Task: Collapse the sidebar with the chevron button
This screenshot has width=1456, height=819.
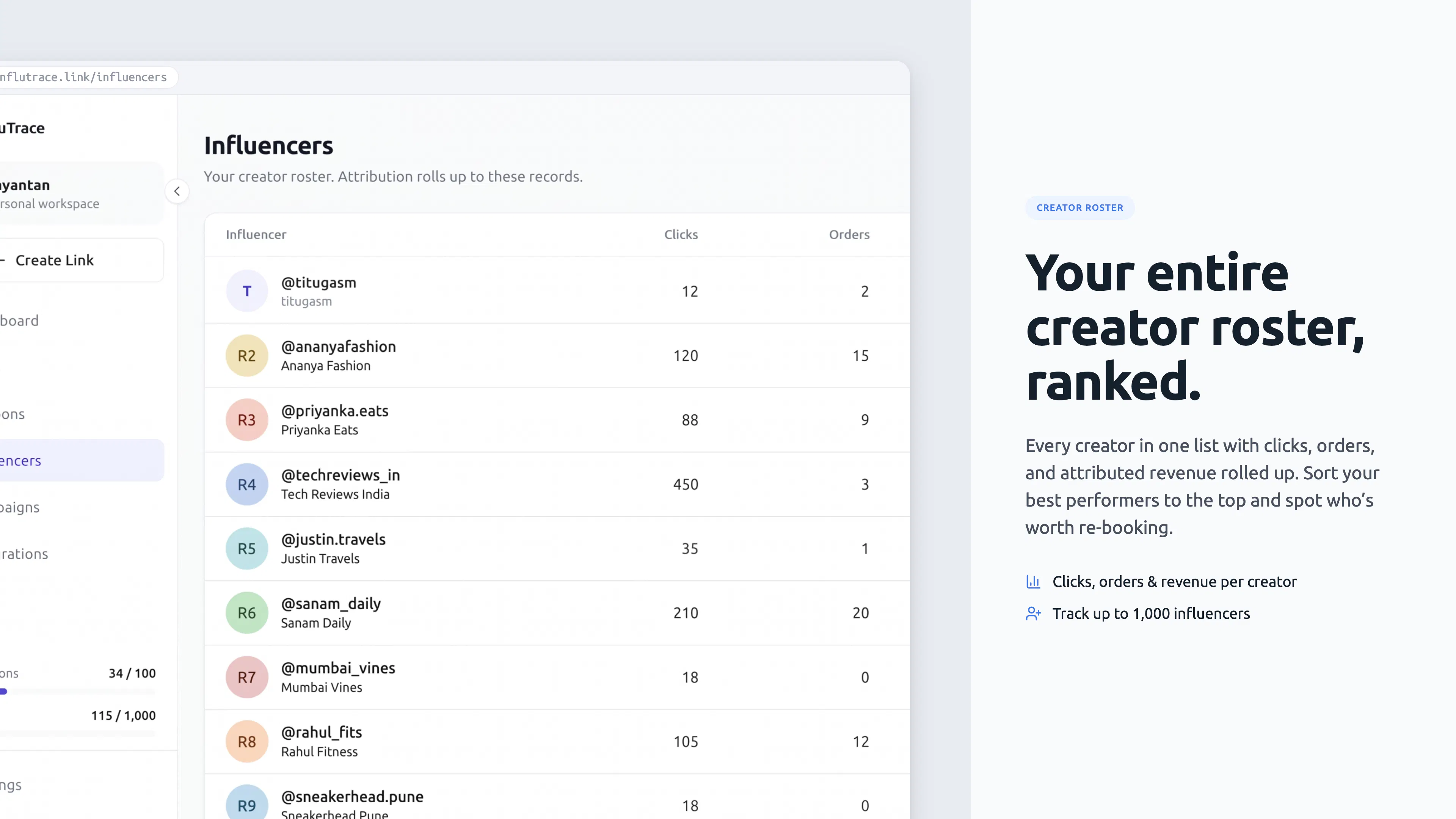Action: [x=177, y=191]
